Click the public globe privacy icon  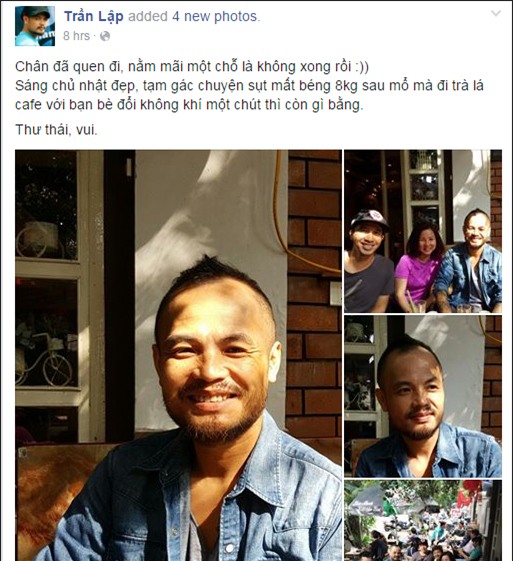click(x=105, y=36)
